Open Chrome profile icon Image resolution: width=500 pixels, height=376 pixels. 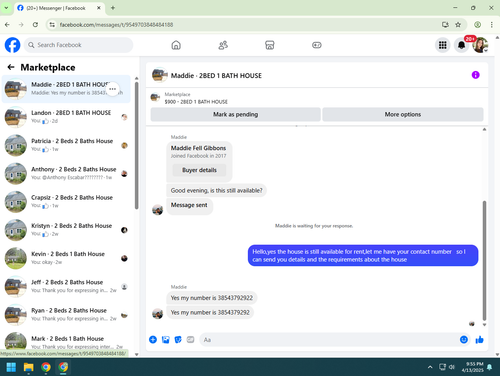(477, 25)
